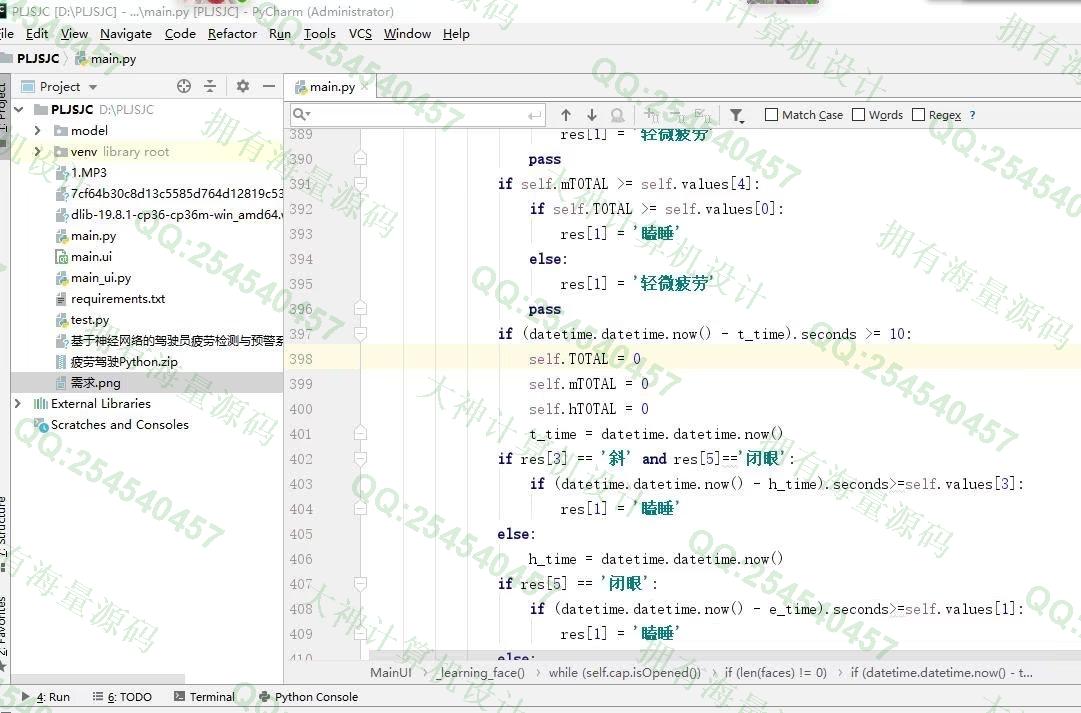Viewport: 1081px width, 713px height.
Task: Collapse the PLJSJC project root node
Action: [19, 109]
